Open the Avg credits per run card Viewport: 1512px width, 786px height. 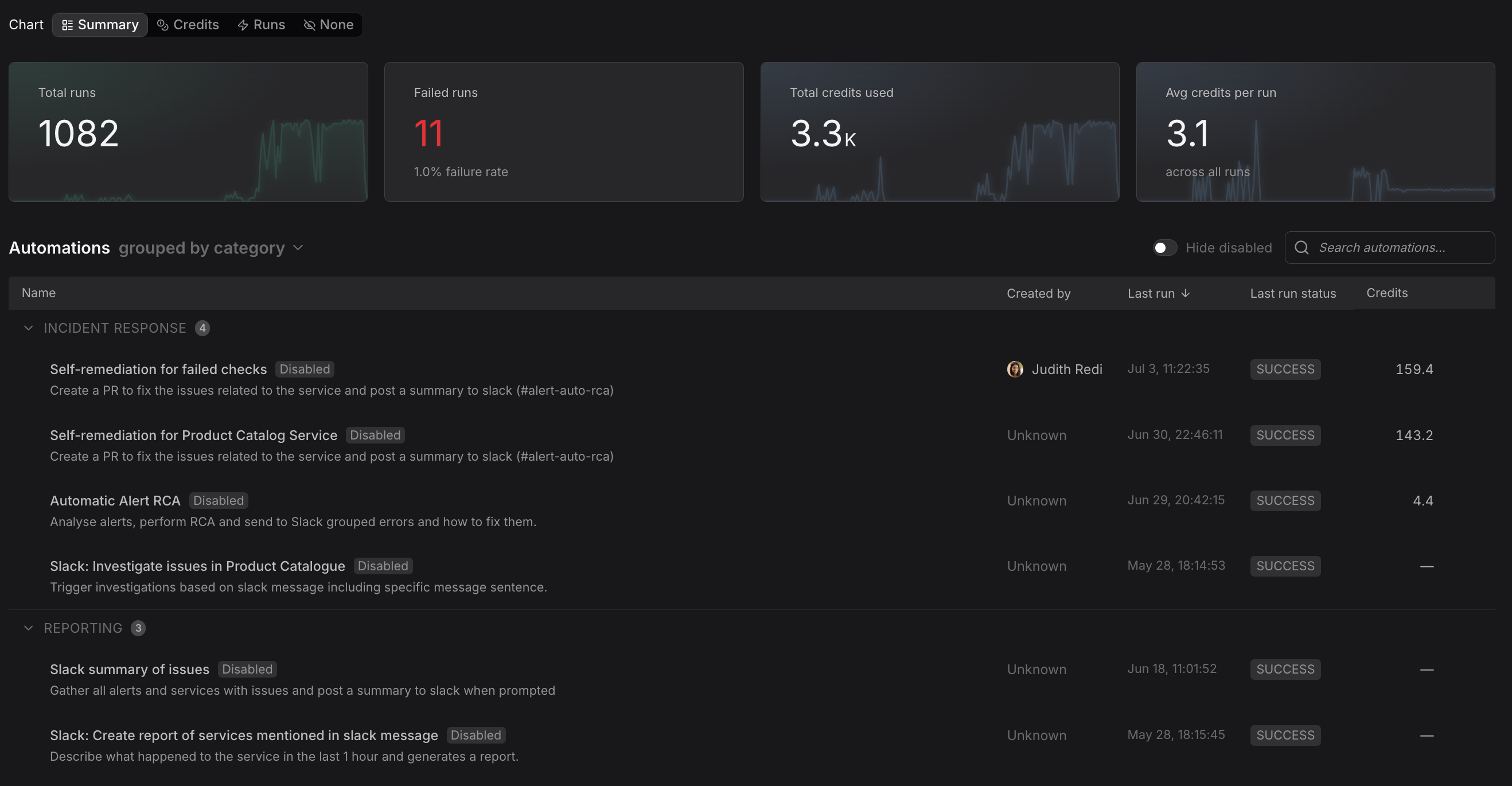coord(1315,132)
